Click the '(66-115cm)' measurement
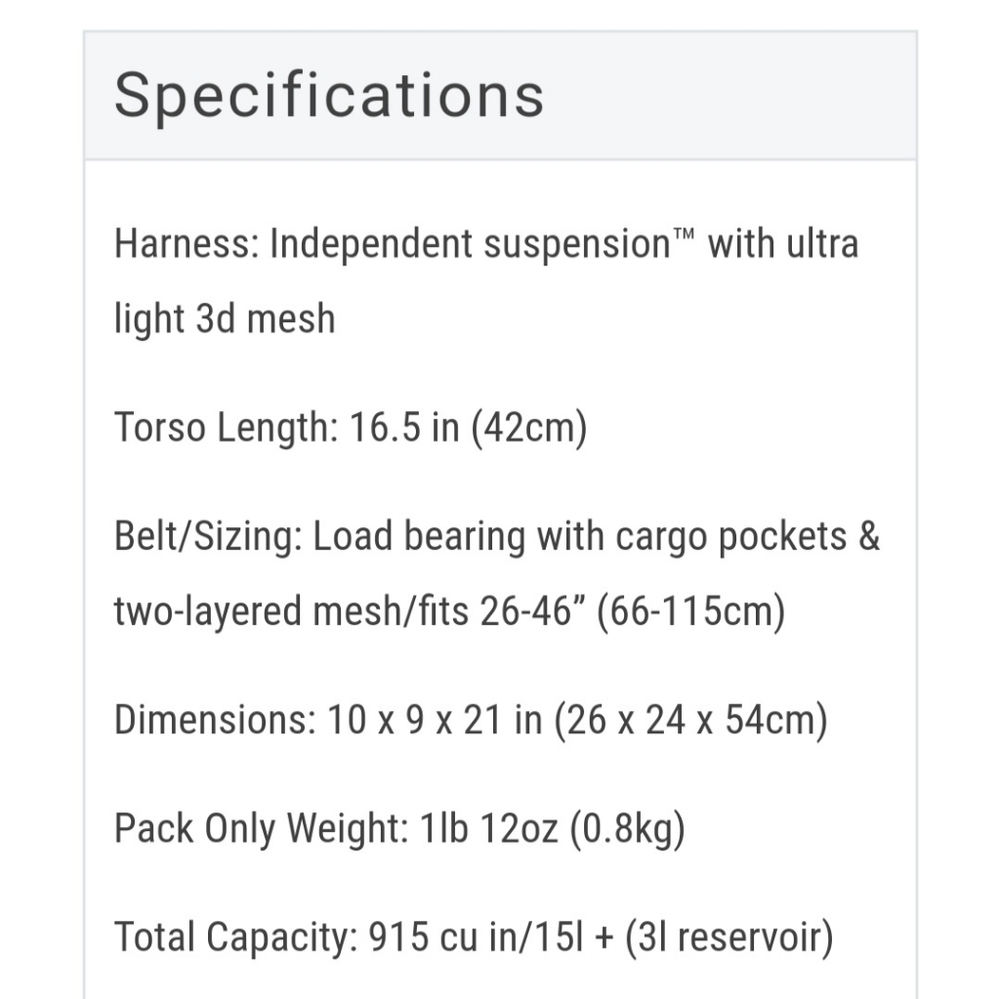 point(691,611)
